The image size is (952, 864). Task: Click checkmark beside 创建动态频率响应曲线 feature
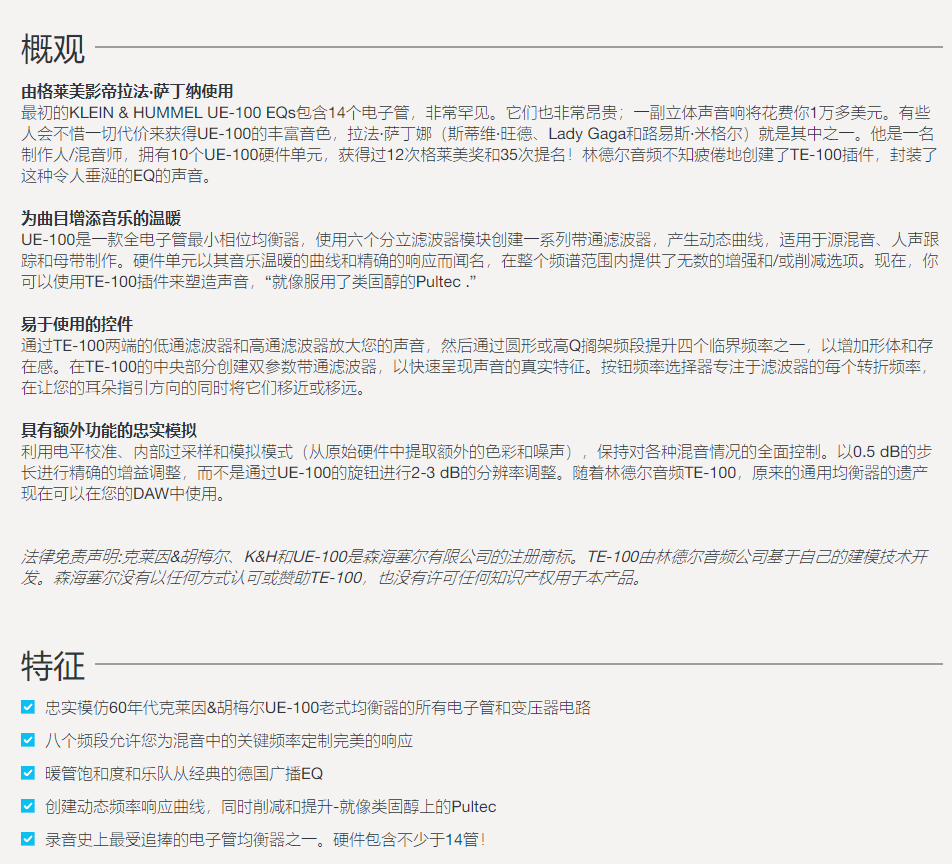coord(28,806)
